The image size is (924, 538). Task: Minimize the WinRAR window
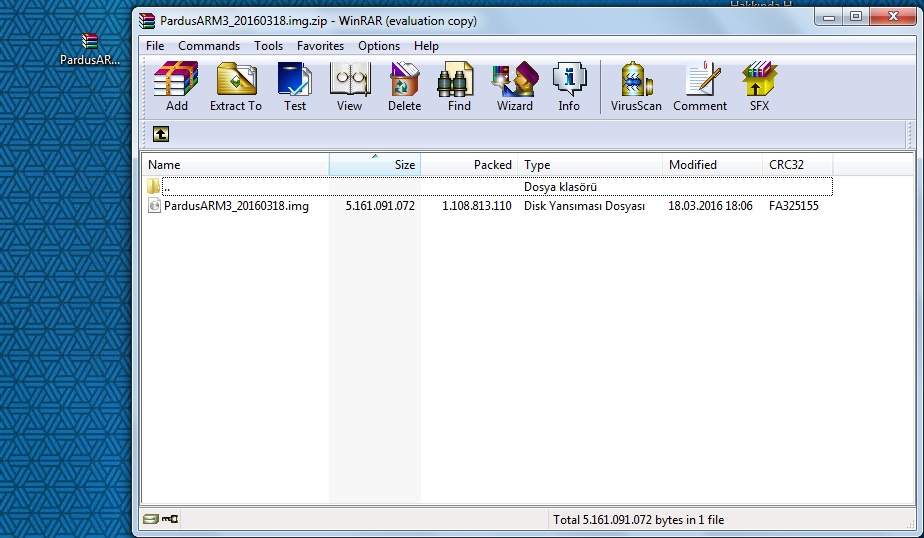pos(829,17)
